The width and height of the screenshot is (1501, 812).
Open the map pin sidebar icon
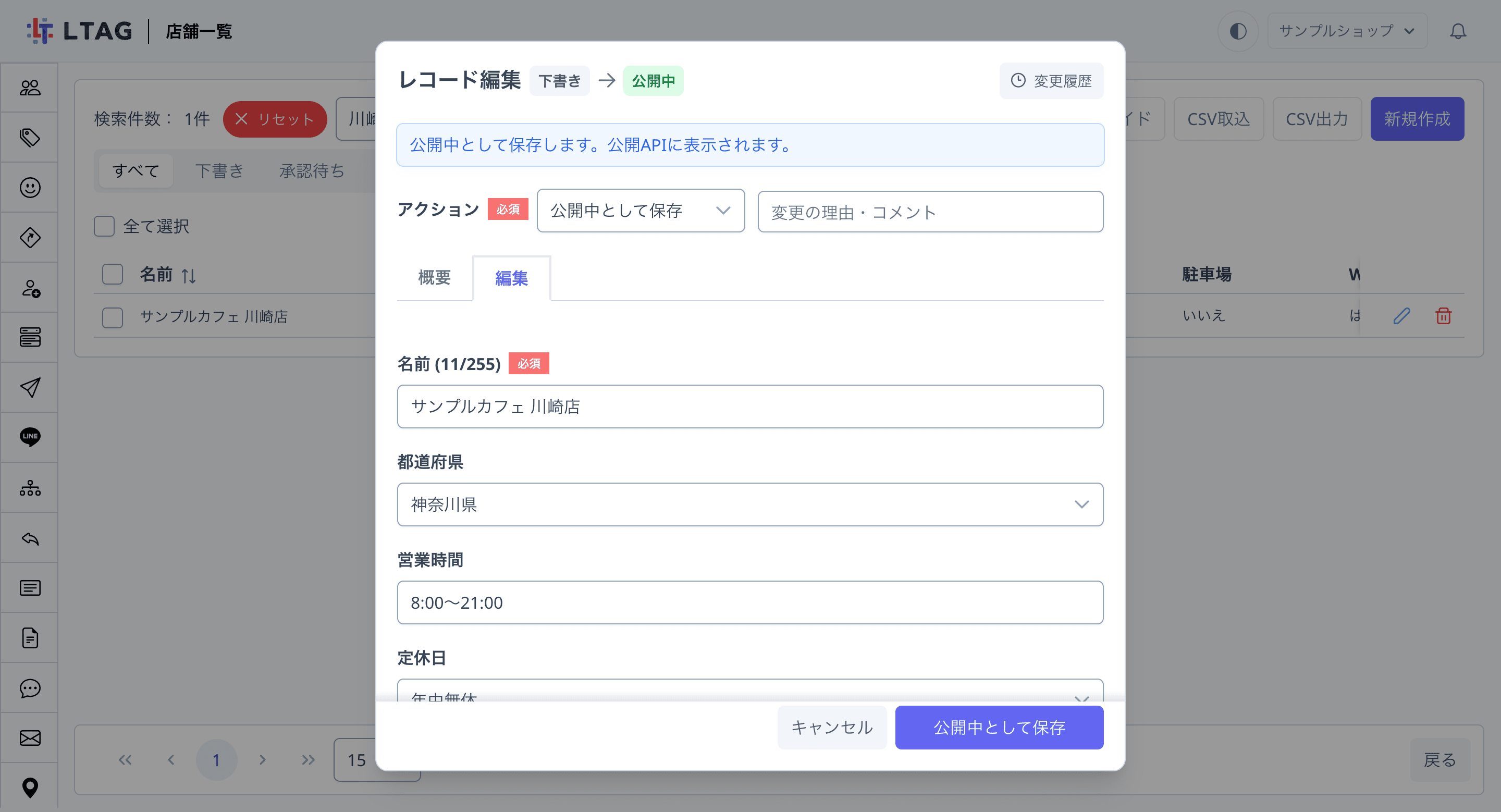tap(30, 788)
